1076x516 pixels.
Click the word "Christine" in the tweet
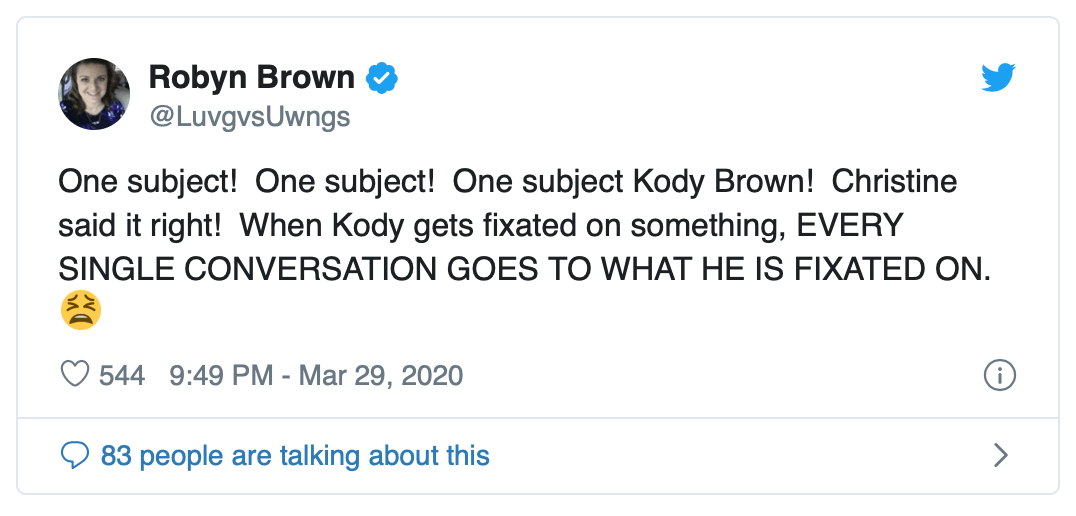pyautogui.click(x=894, y=182)
